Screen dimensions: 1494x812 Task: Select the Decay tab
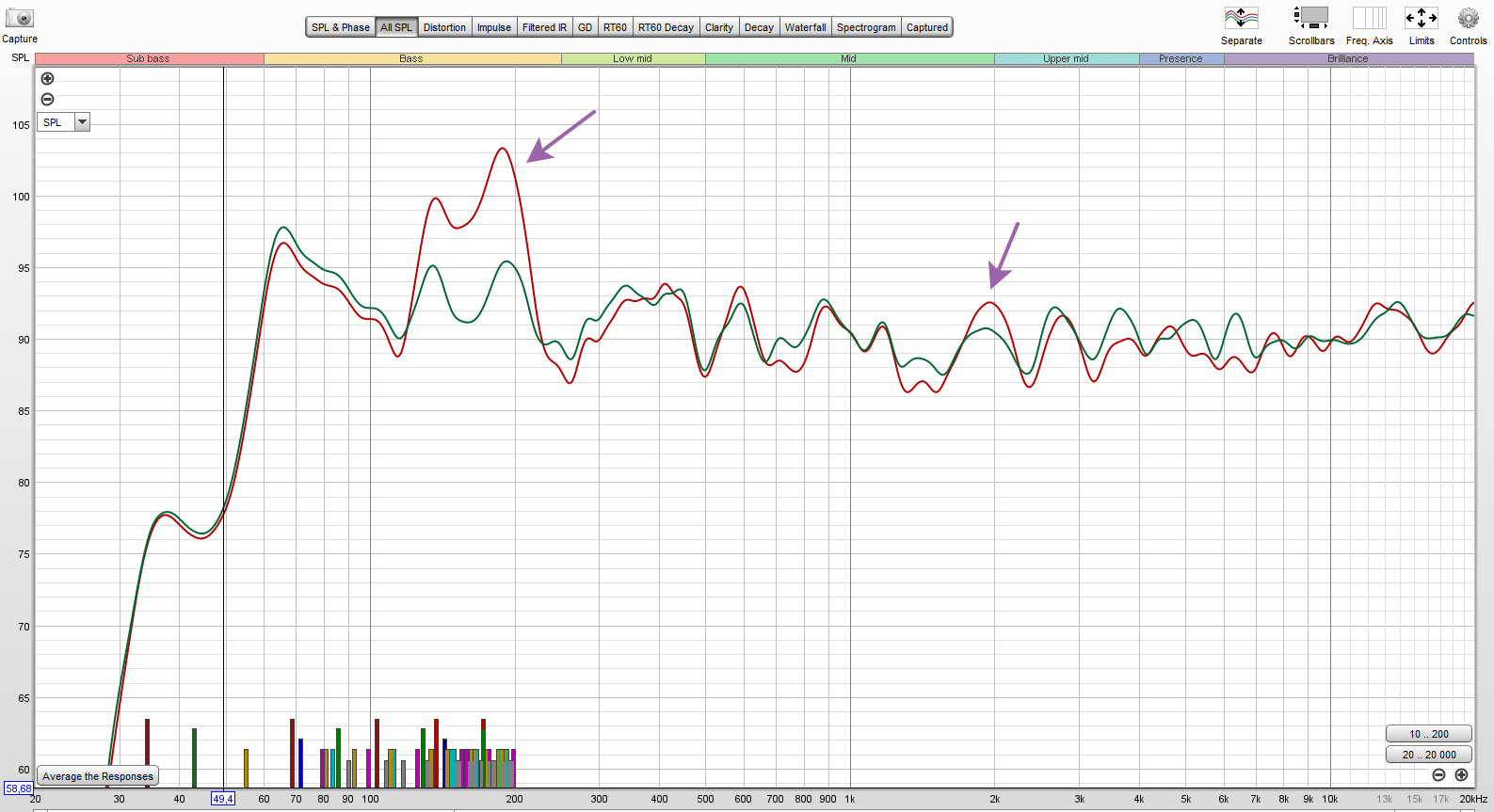(x=759, y=27)
